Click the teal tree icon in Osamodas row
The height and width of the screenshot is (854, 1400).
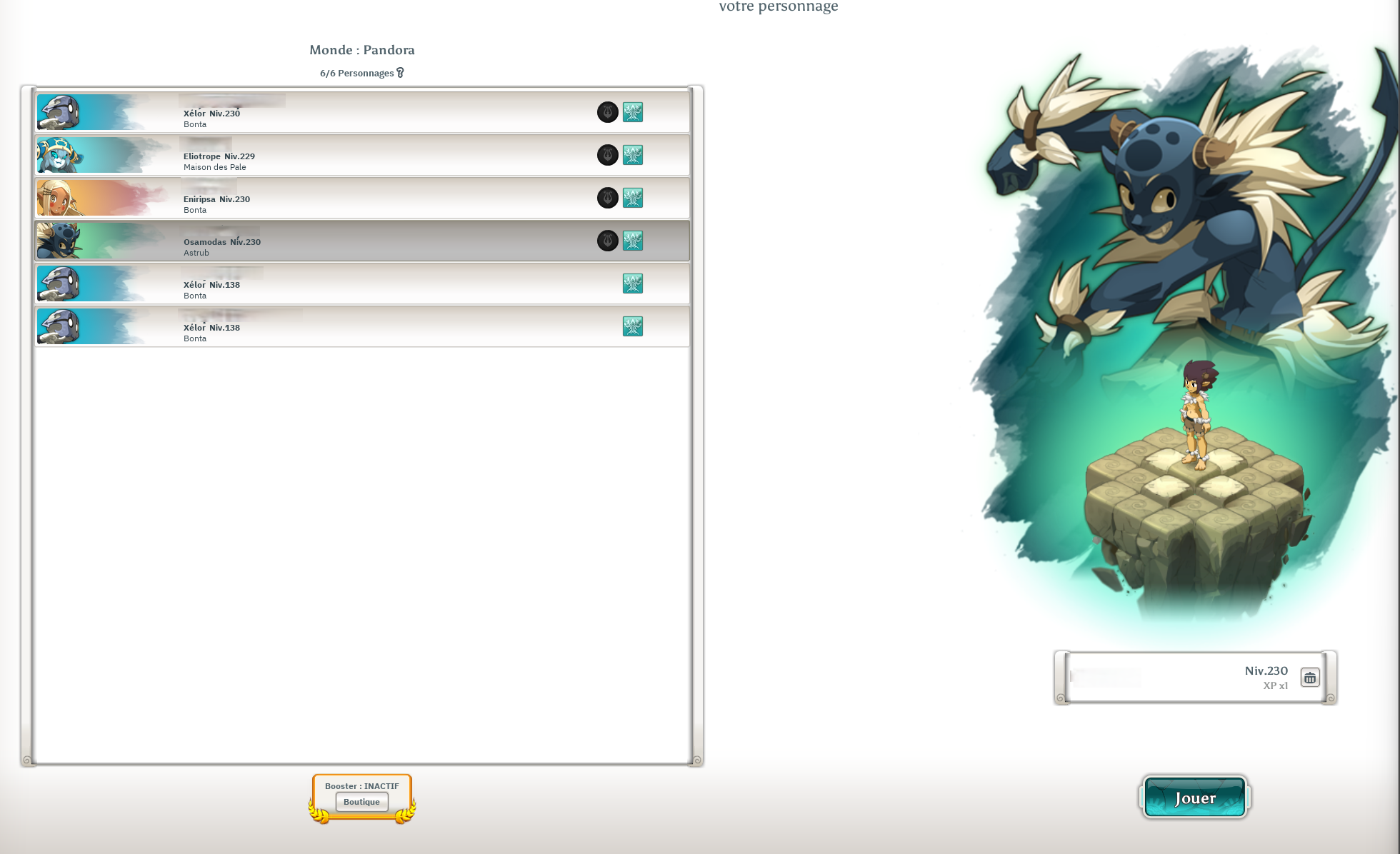(633, 241)
